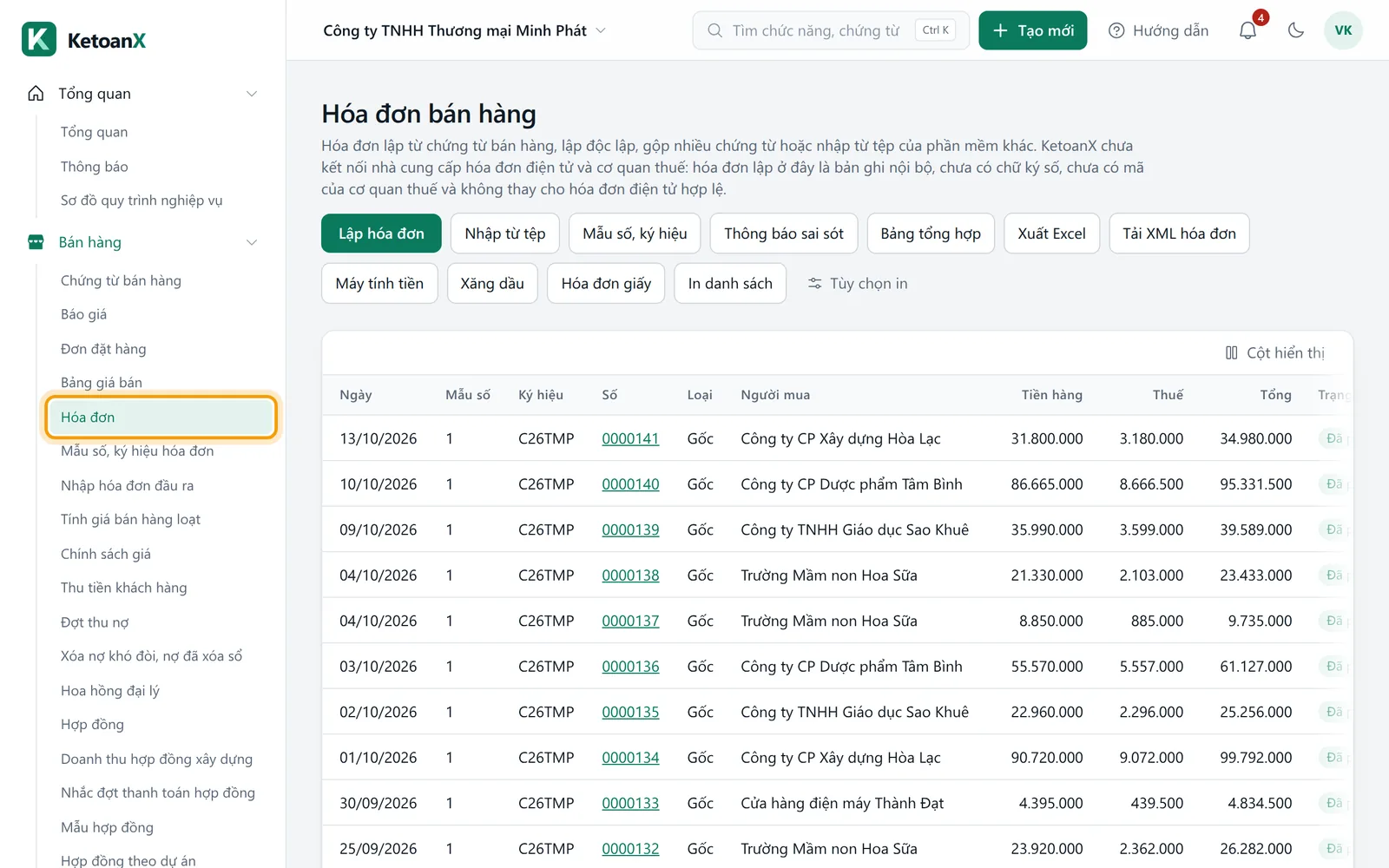1389x868 pixels.
Task: Click Hóa đơn giấy button
Action: coord(606,284)
